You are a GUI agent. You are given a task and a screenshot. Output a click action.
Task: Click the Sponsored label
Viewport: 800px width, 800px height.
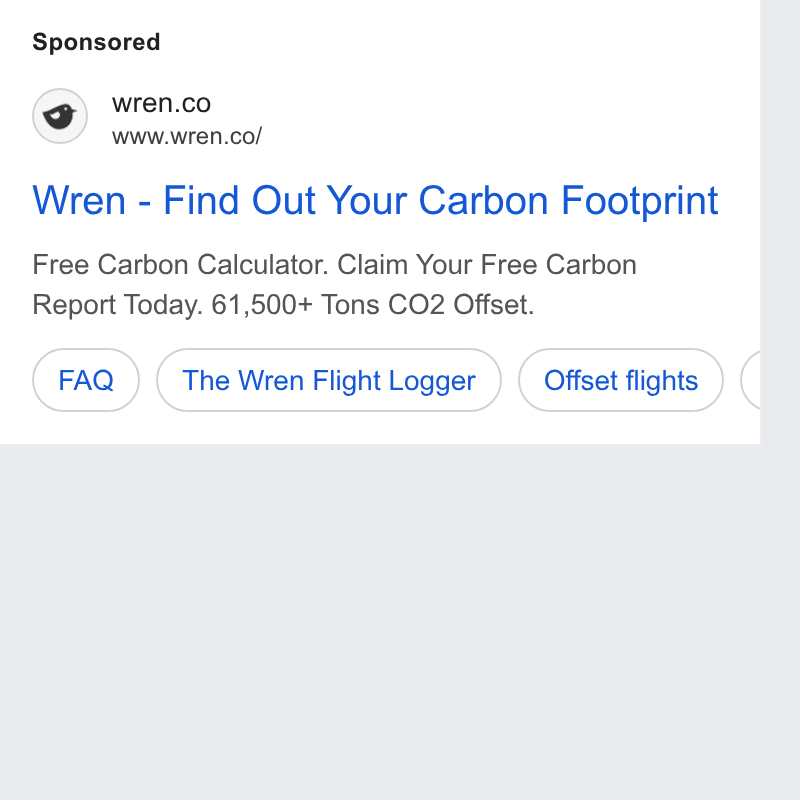click(x=96, y=42)
